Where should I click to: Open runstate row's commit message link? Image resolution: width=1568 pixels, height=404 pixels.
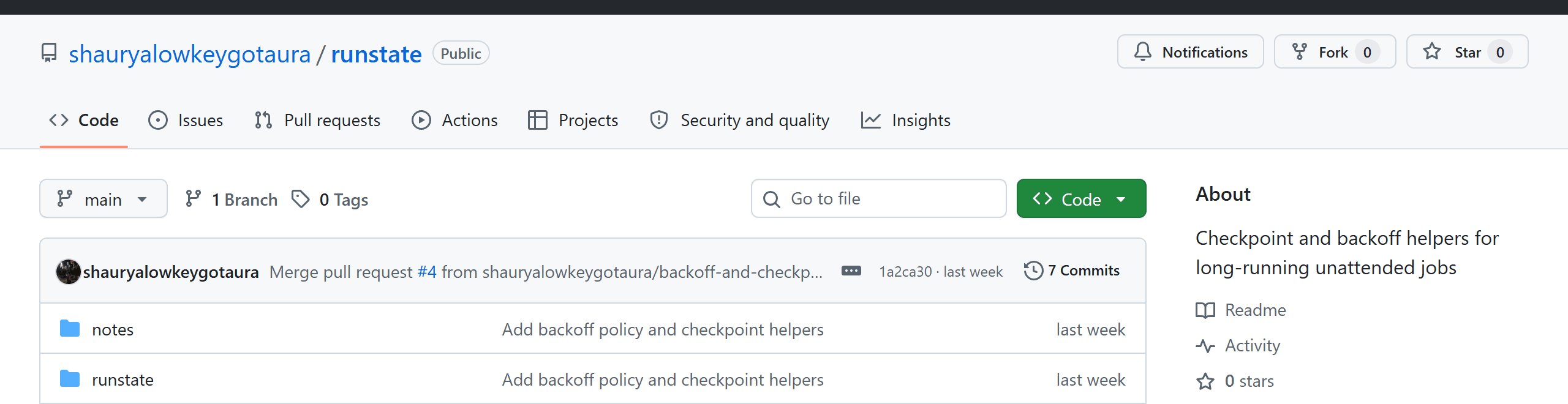click(x=663, y=380)
